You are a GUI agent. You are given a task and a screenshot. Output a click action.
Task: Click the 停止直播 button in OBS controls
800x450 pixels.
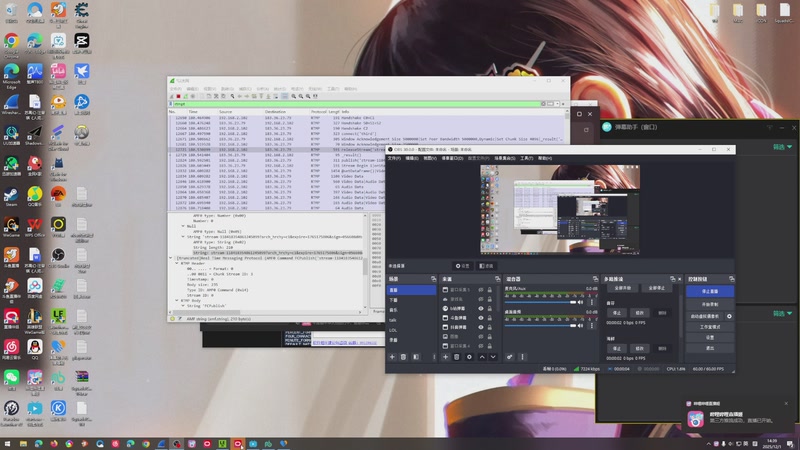pos(710,291)
